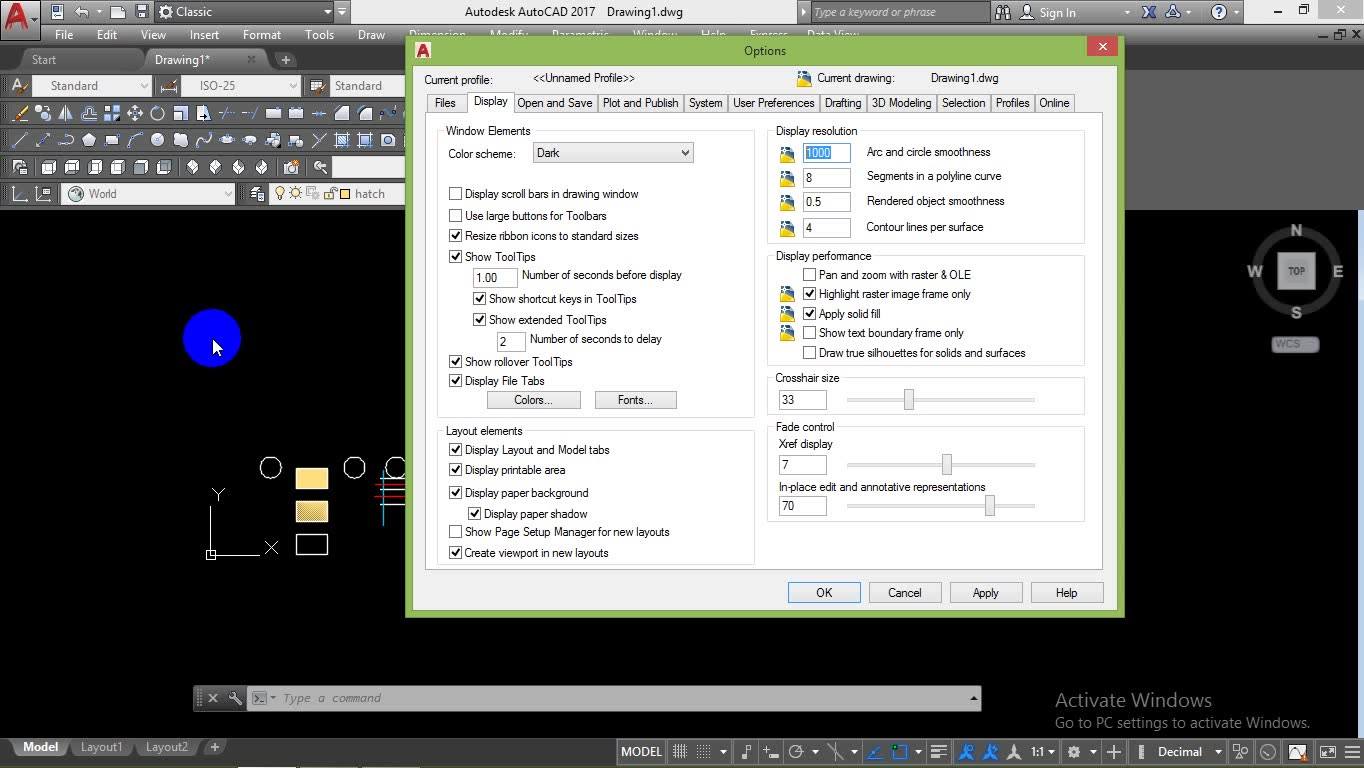Screen dimensions: 1364x768
Task: Click the Apply button
Action: click(985, 593)
